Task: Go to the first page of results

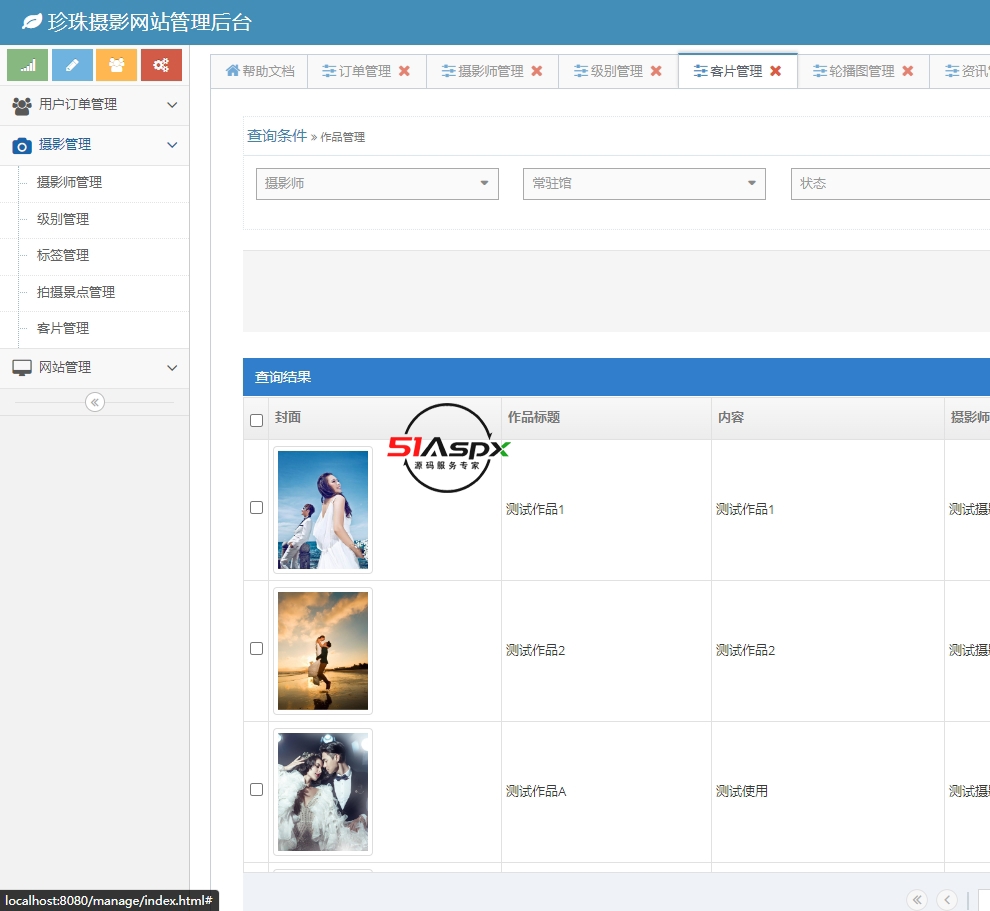Action: click(917, 900)
